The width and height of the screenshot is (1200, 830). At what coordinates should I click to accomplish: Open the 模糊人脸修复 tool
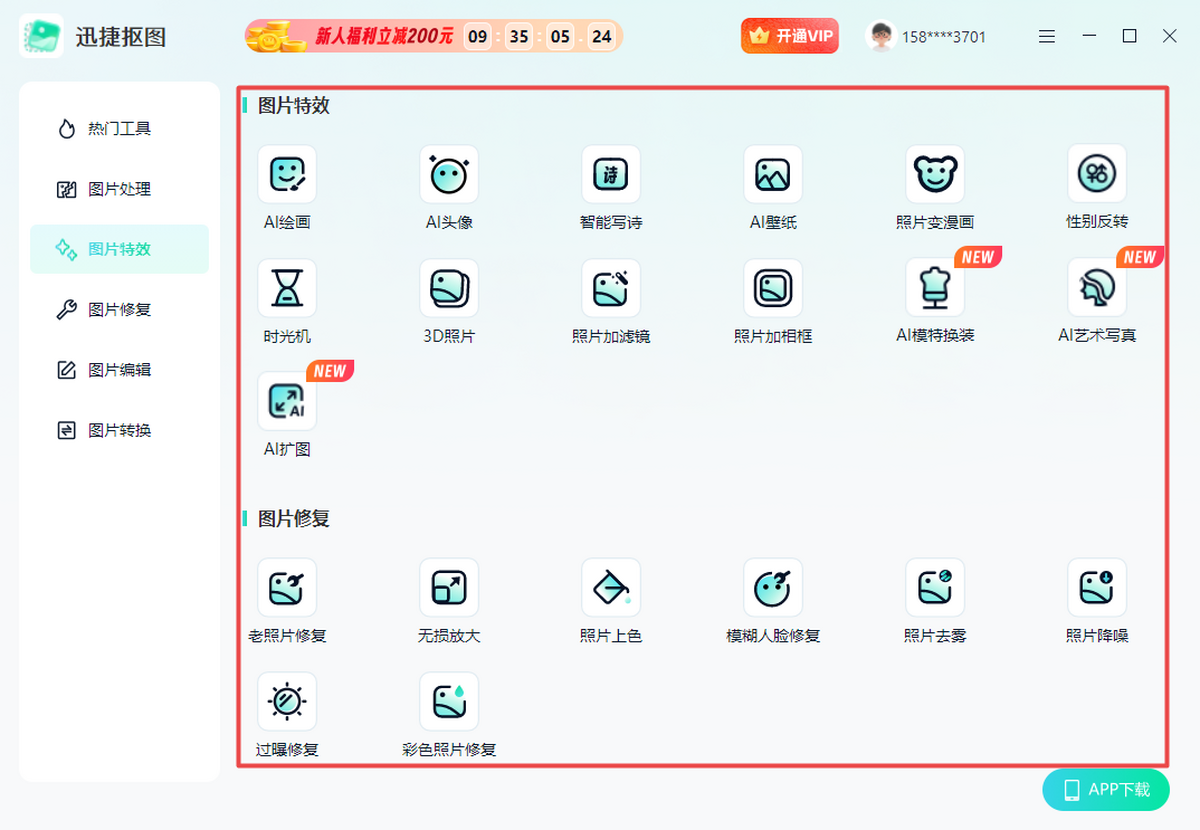[773, 587]
